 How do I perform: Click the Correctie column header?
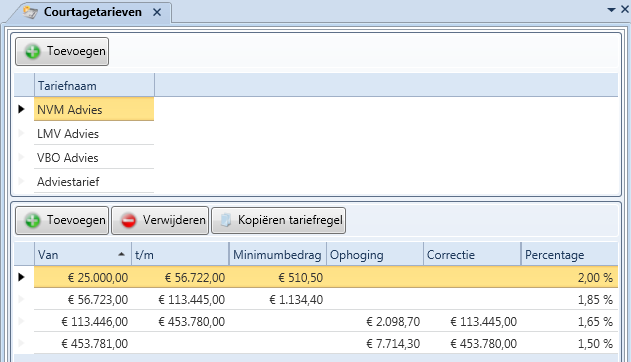pos(472,255)
